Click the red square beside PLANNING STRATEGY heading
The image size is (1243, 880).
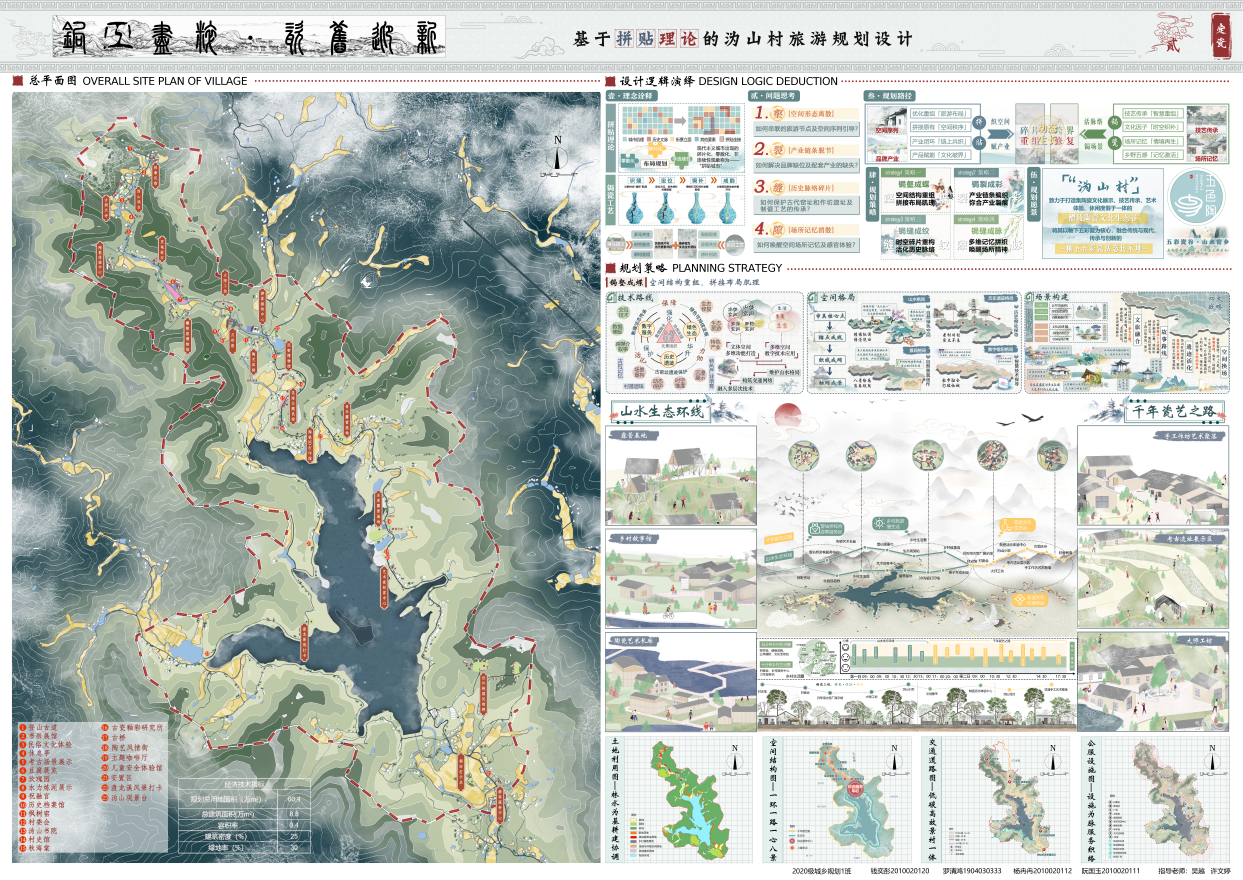coord(610,268)
